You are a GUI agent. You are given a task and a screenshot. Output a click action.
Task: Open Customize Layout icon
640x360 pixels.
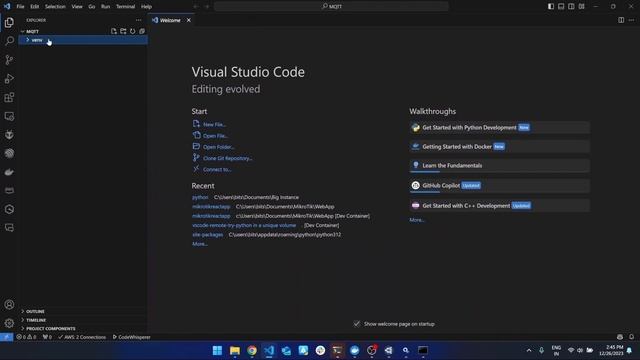[582, 7]
